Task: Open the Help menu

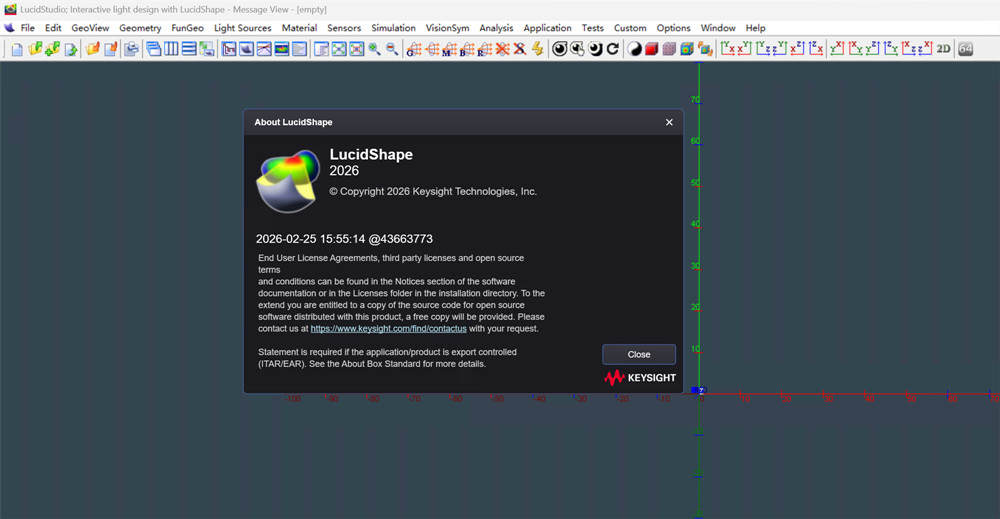Action: (755, 28)
